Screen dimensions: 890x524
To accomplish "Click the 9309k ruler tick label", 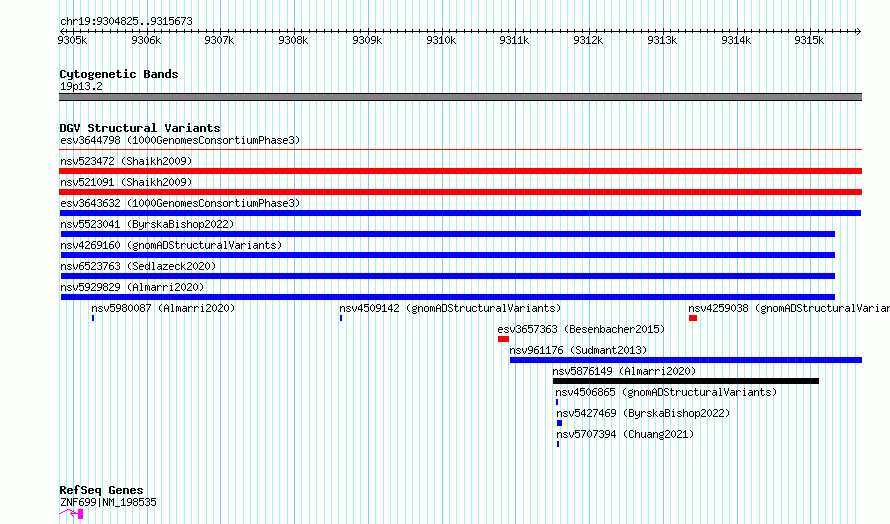I will pyautogui.click(x=367, y=40).
